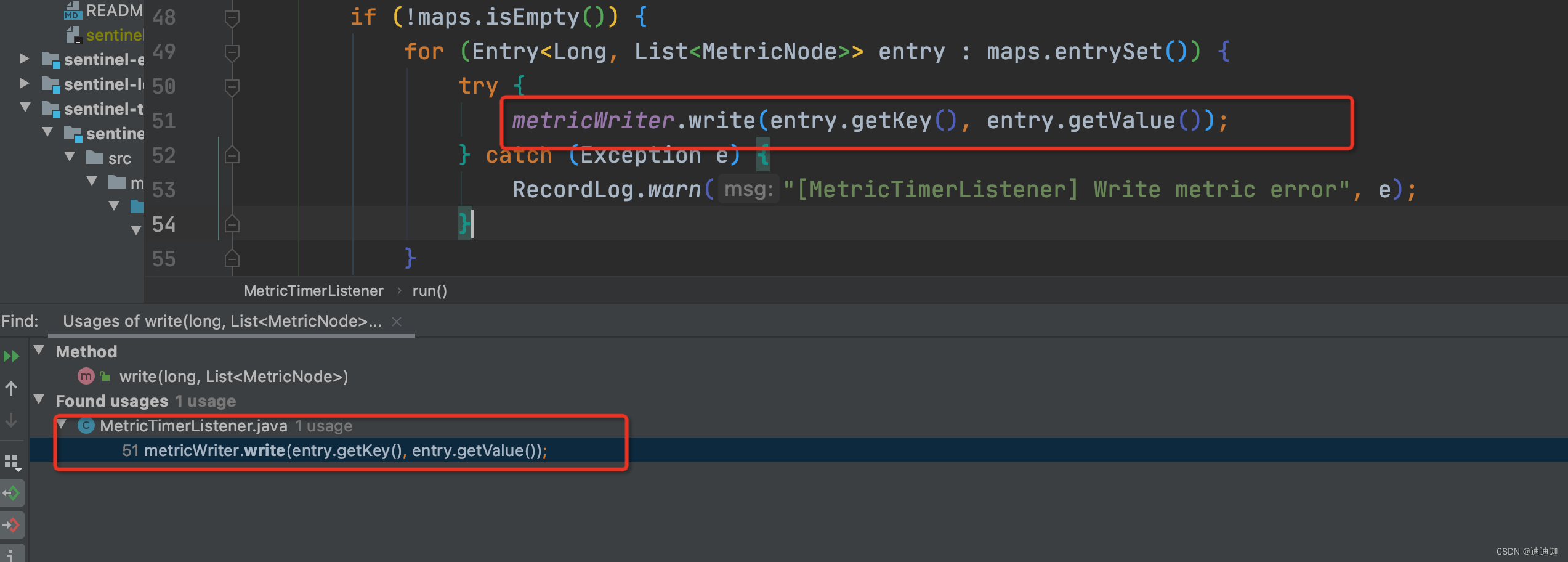Collapse code block at line 48 gutter
This screenshot has height=562, width=1568.
(x=232, y=17)
